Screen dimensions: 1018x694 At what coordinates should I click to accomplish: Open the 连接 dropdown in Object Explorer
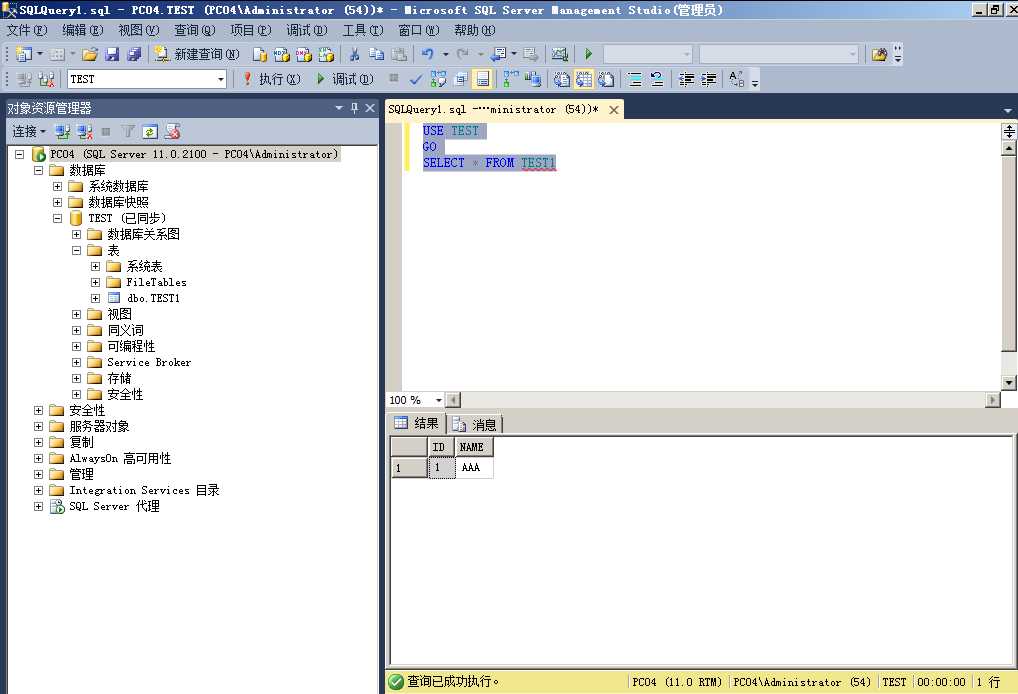29,132
